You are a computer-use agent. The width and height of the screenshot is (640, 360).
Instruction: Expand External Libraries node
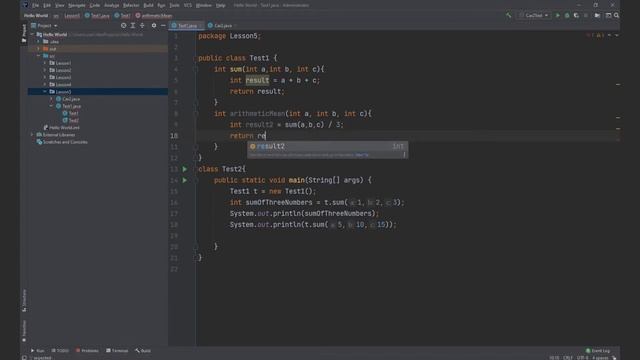(33, 135)
